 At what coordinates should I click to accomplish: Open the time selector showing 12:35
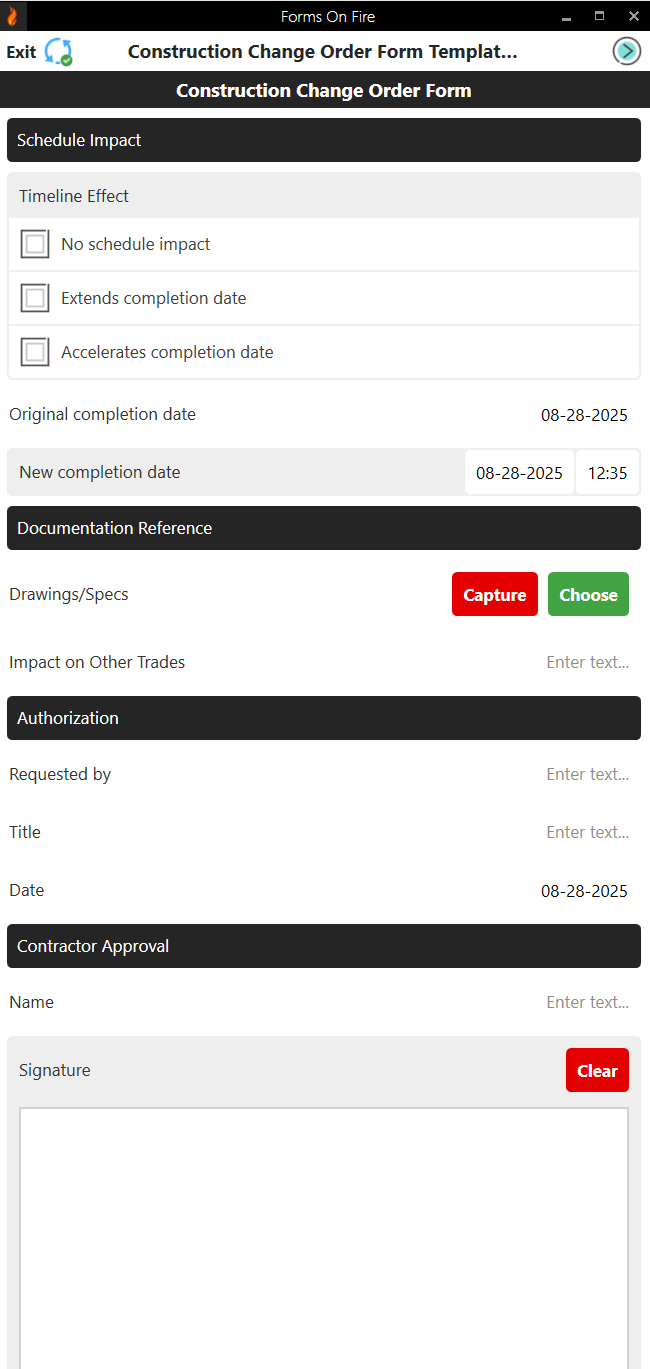pos(607,471)
